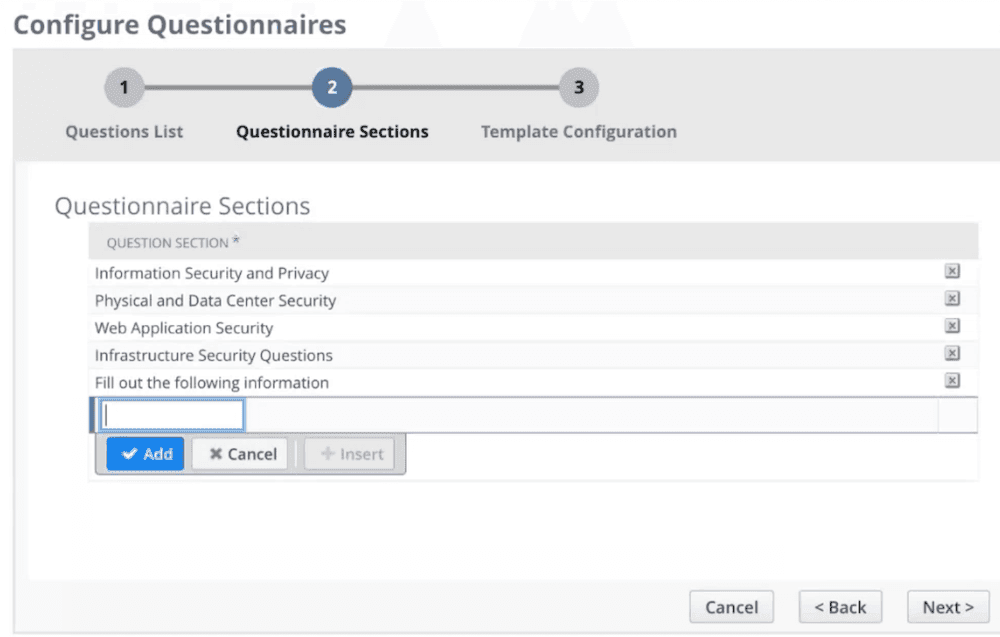Delete the Web Application Security section

[x=952, y=326]
